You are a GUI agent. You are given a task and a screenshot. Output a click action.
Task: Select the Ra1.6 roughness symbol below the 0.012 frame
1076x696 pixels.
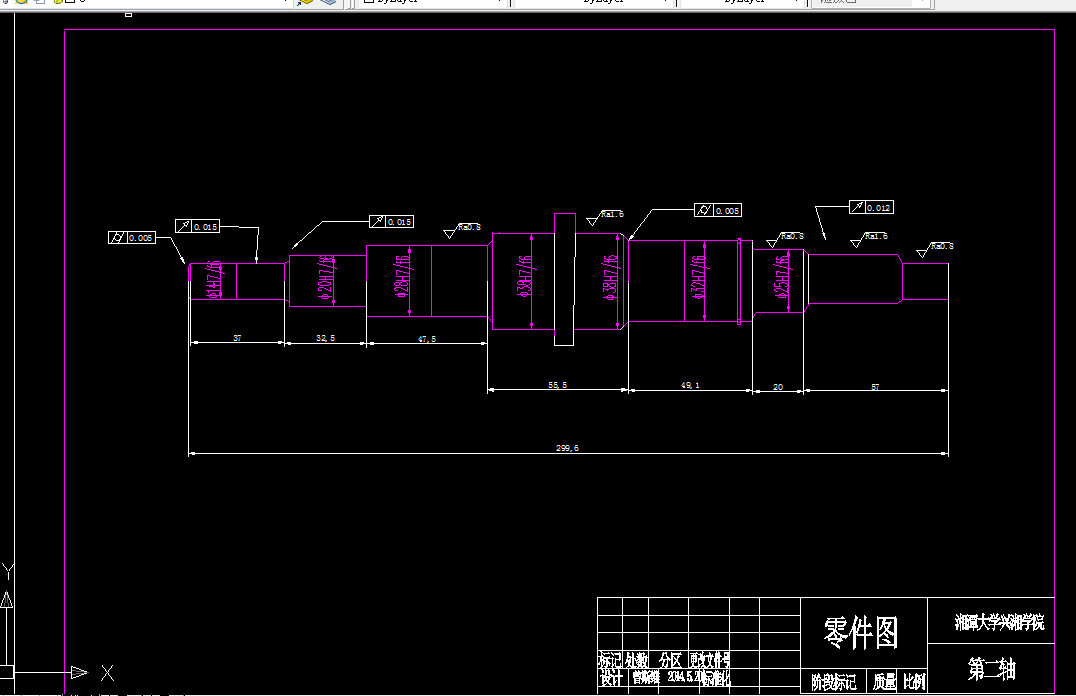(869, 240)
